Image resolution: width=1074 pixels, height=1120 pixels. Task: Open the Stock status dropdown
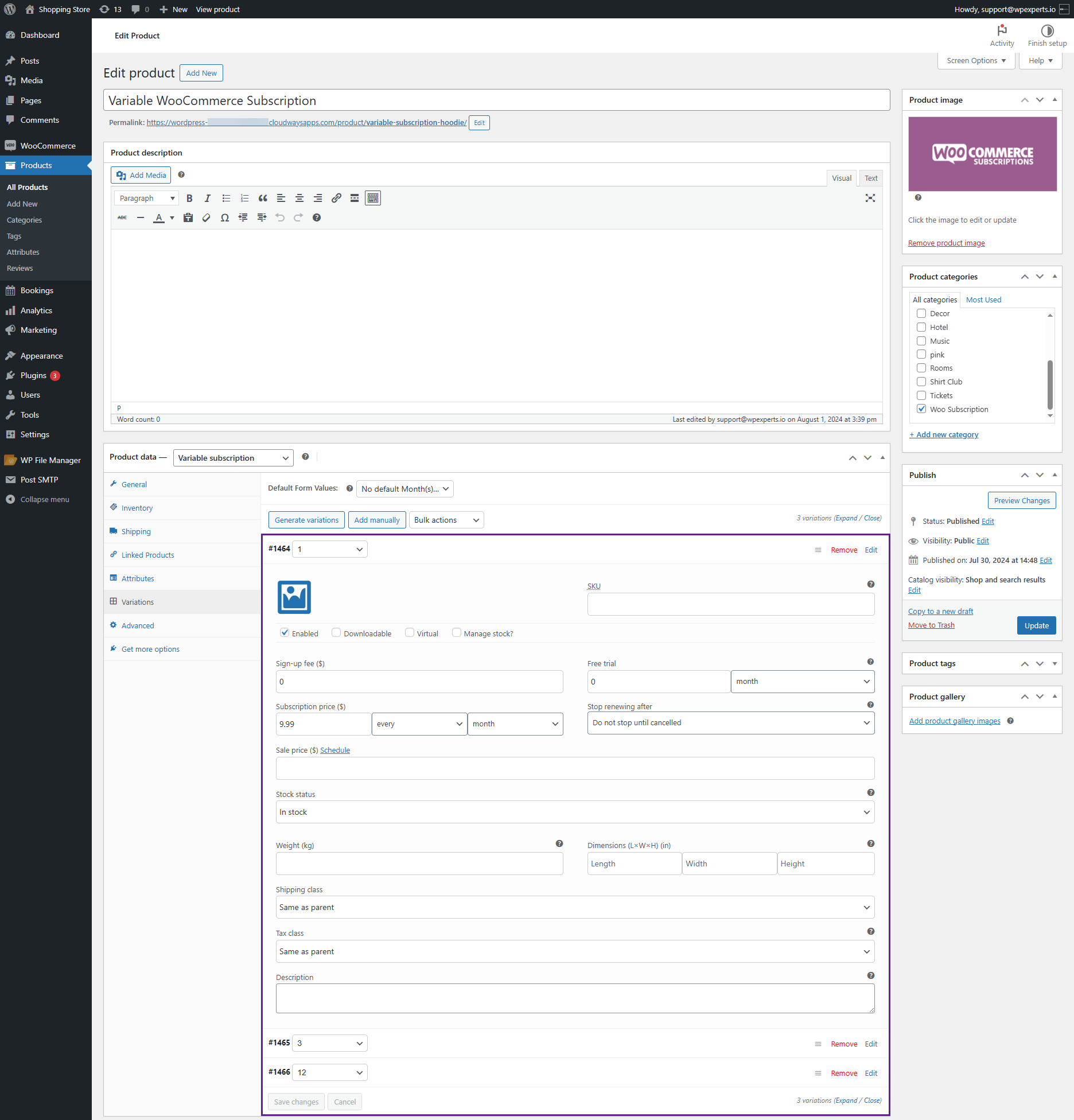[575, 812]
